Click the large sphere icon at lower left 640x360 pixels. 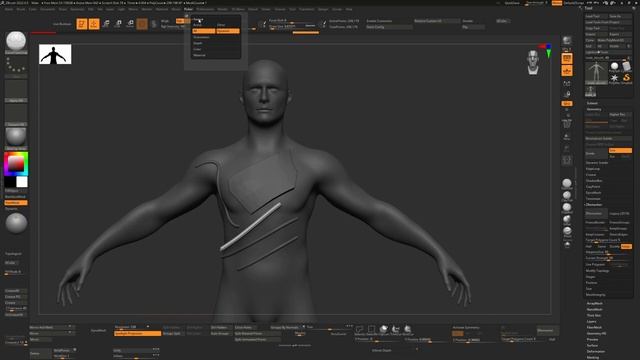click(x=16, y=223)
